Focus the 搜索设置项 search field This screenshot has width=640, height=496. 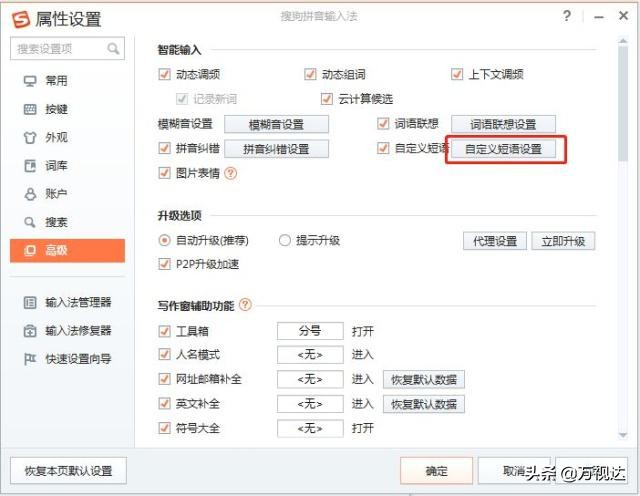(x=67, y=49)
